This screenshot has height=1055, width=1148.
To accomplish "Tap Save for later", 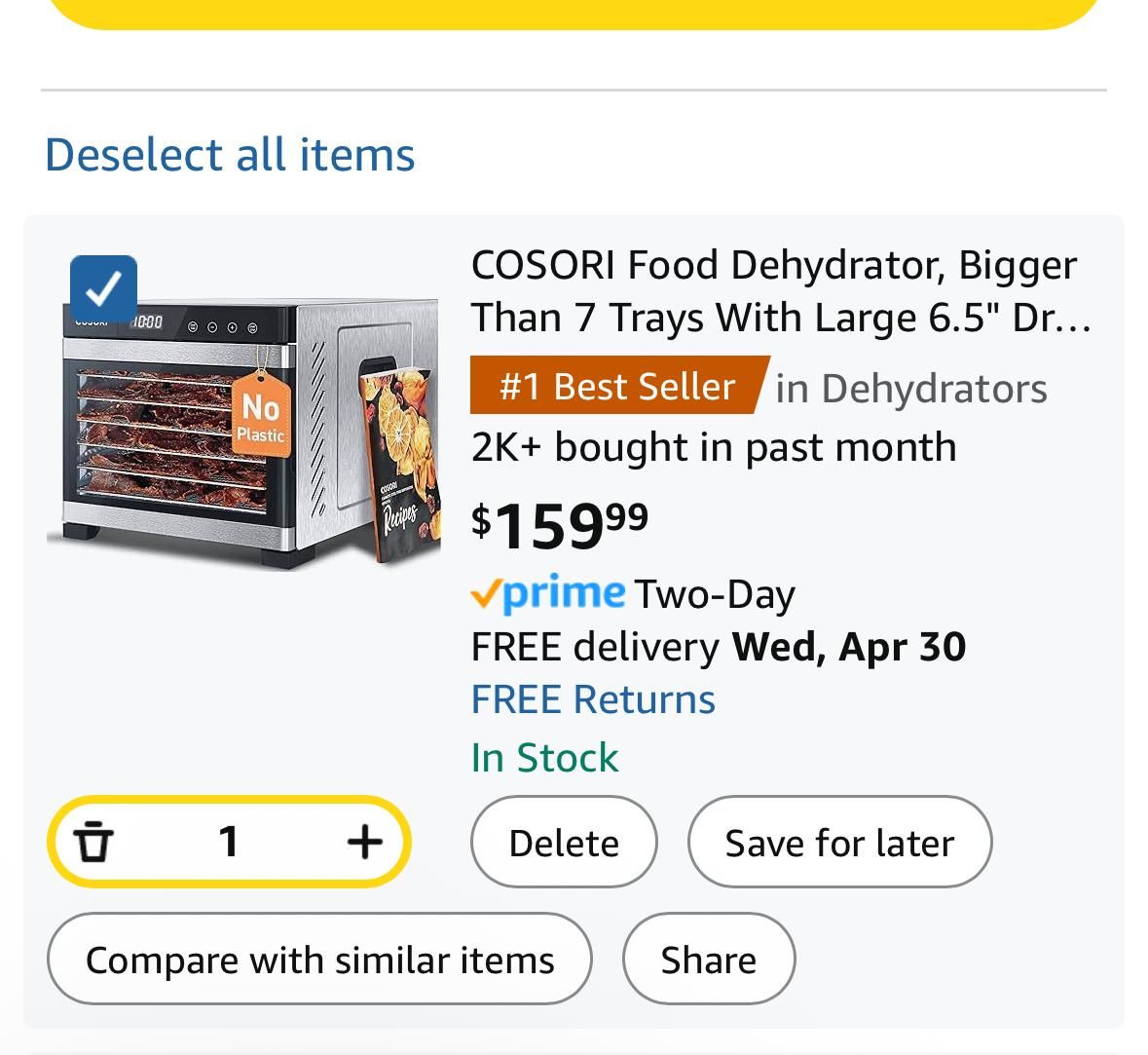I will (839, 842).
